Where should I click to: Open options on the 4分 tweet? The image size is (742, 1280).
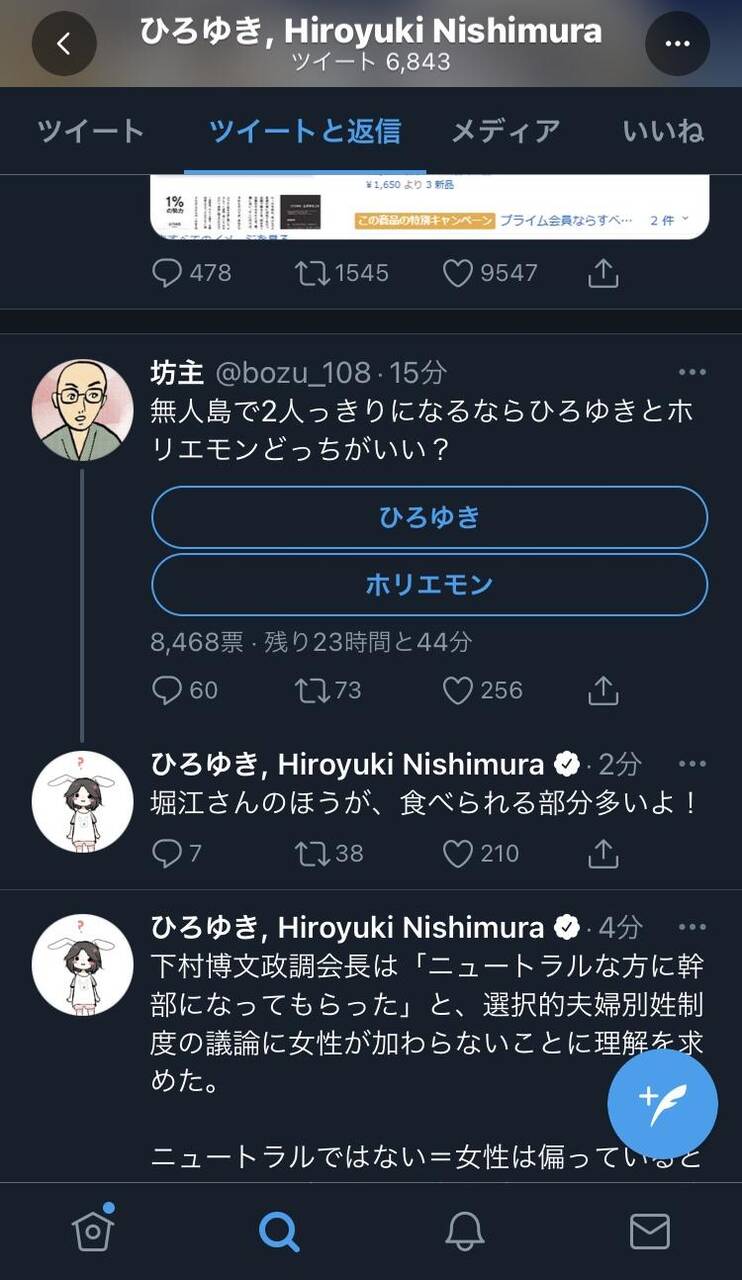(x=692, y=927)
